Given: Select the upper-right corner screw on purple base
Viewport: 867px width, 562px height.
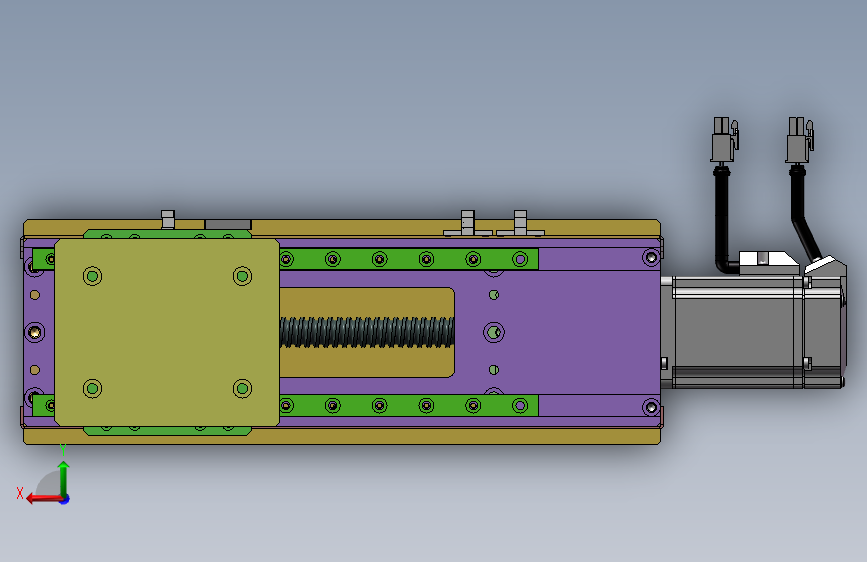Looking at the screenshot, I should [651, 257].
